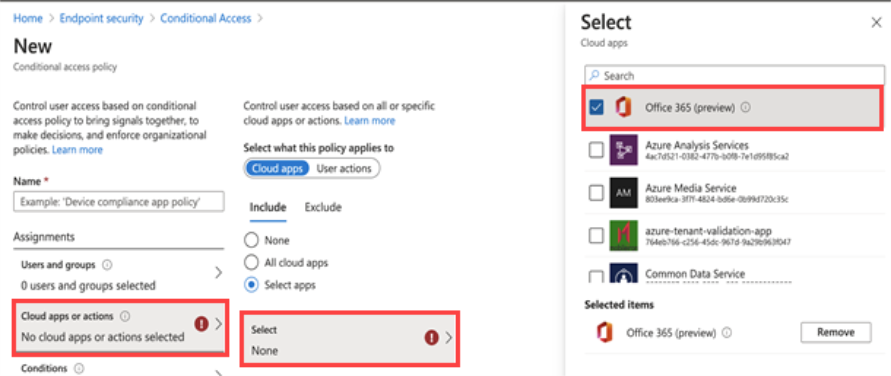Image resolution: width=891 pixels, height=376 pixels.
Task: Check the Azure Media Service checkbox
Action: (x=596, y=193)
